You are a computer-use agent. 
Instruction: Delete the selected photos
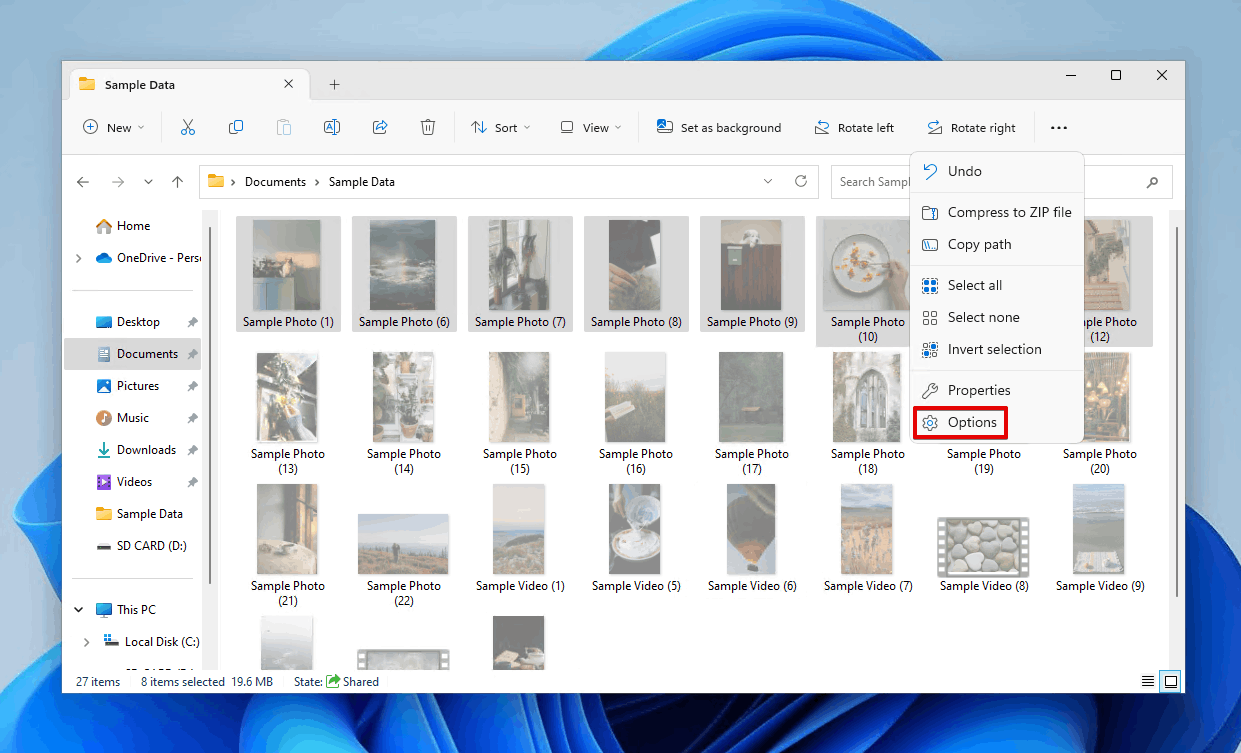(x=428, y=127)
